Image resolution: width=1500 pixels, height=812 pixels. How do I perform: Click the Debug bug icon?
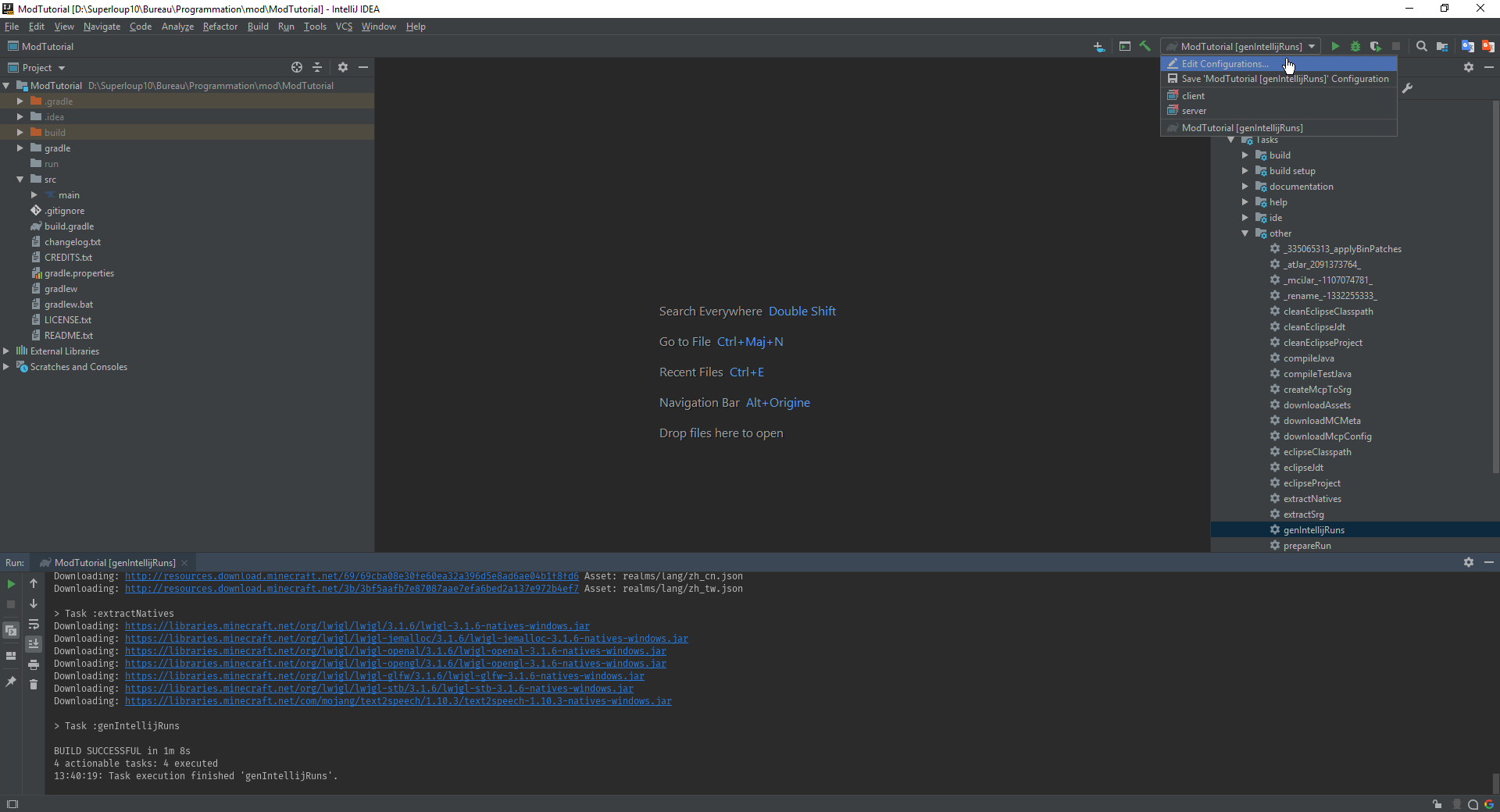pos(1355,47)
